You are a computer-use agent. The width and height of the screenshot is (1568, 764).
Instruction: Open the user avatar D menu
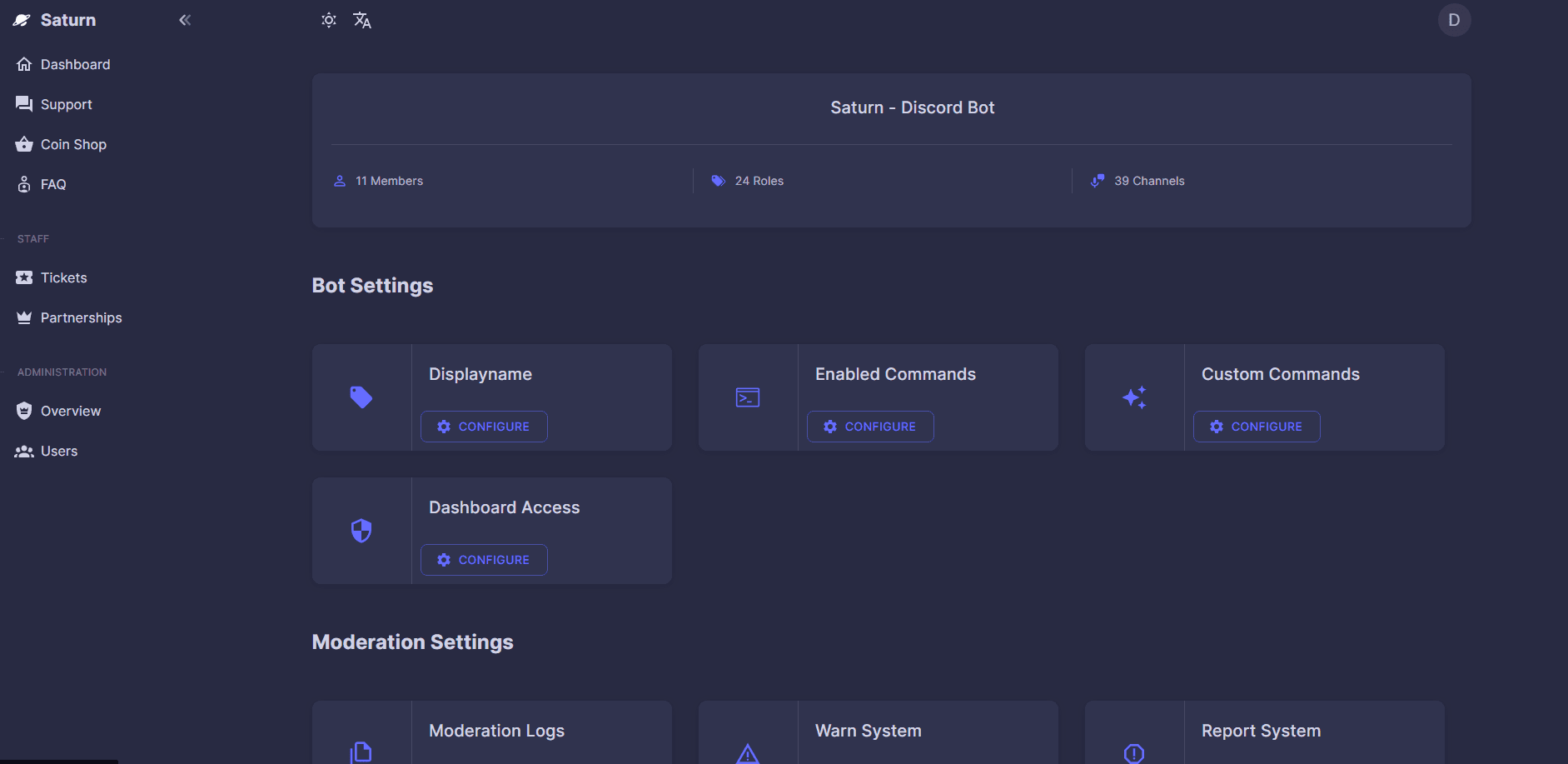coord(1454,20)
